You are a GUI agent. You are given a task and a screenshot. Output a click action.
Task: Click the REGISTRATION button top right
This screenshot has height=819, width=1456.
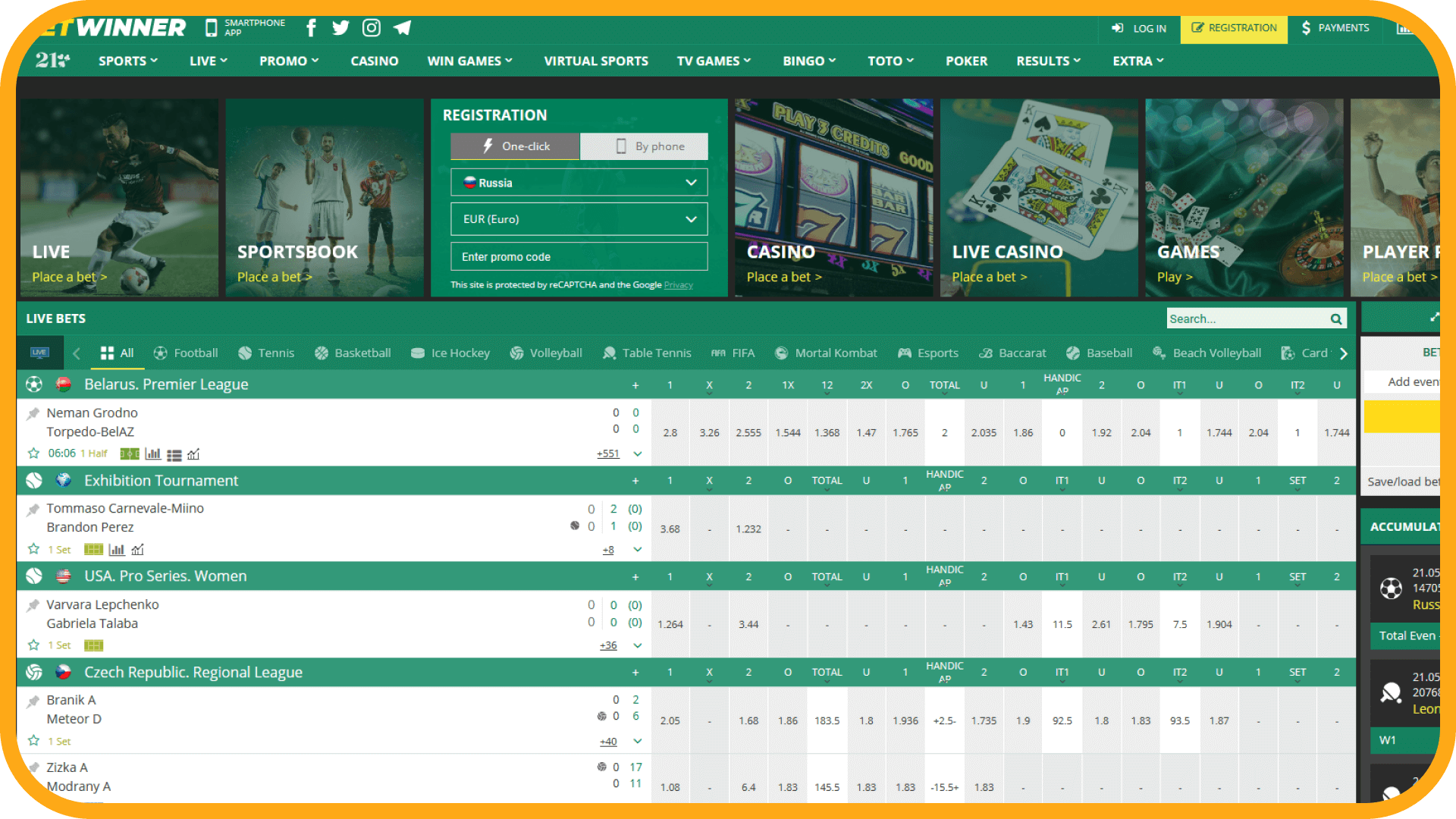[1232, 28]
